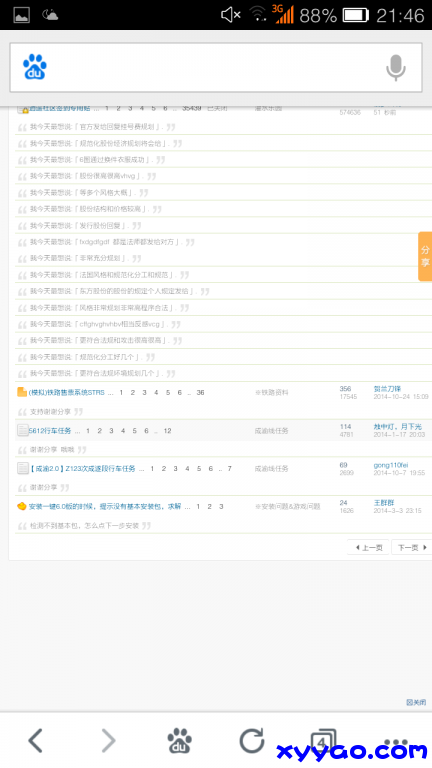Click the reply count 356 on the STRS row

pyautogui.click(x=345, y=388)
